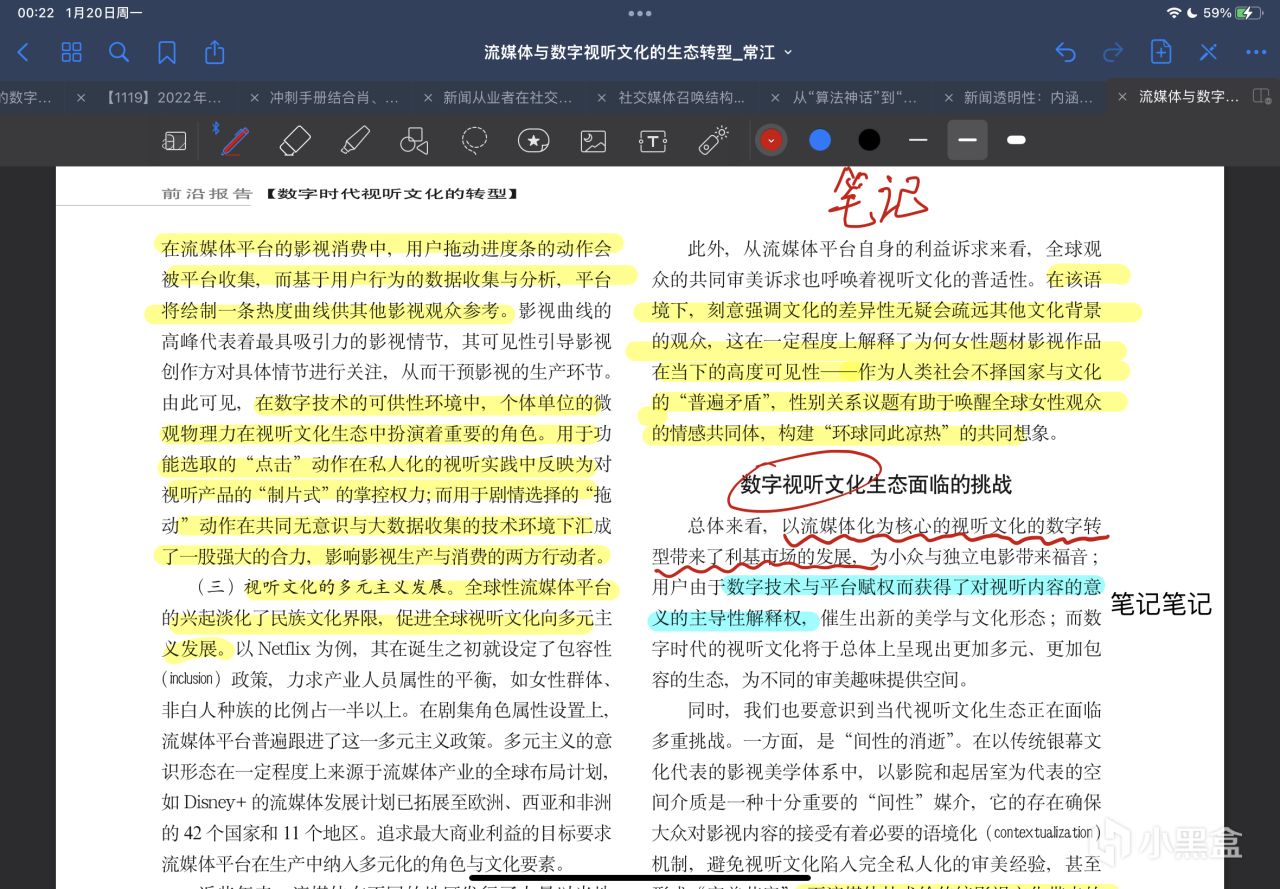Open the more options ellipsis menu

coord(1256,52)
